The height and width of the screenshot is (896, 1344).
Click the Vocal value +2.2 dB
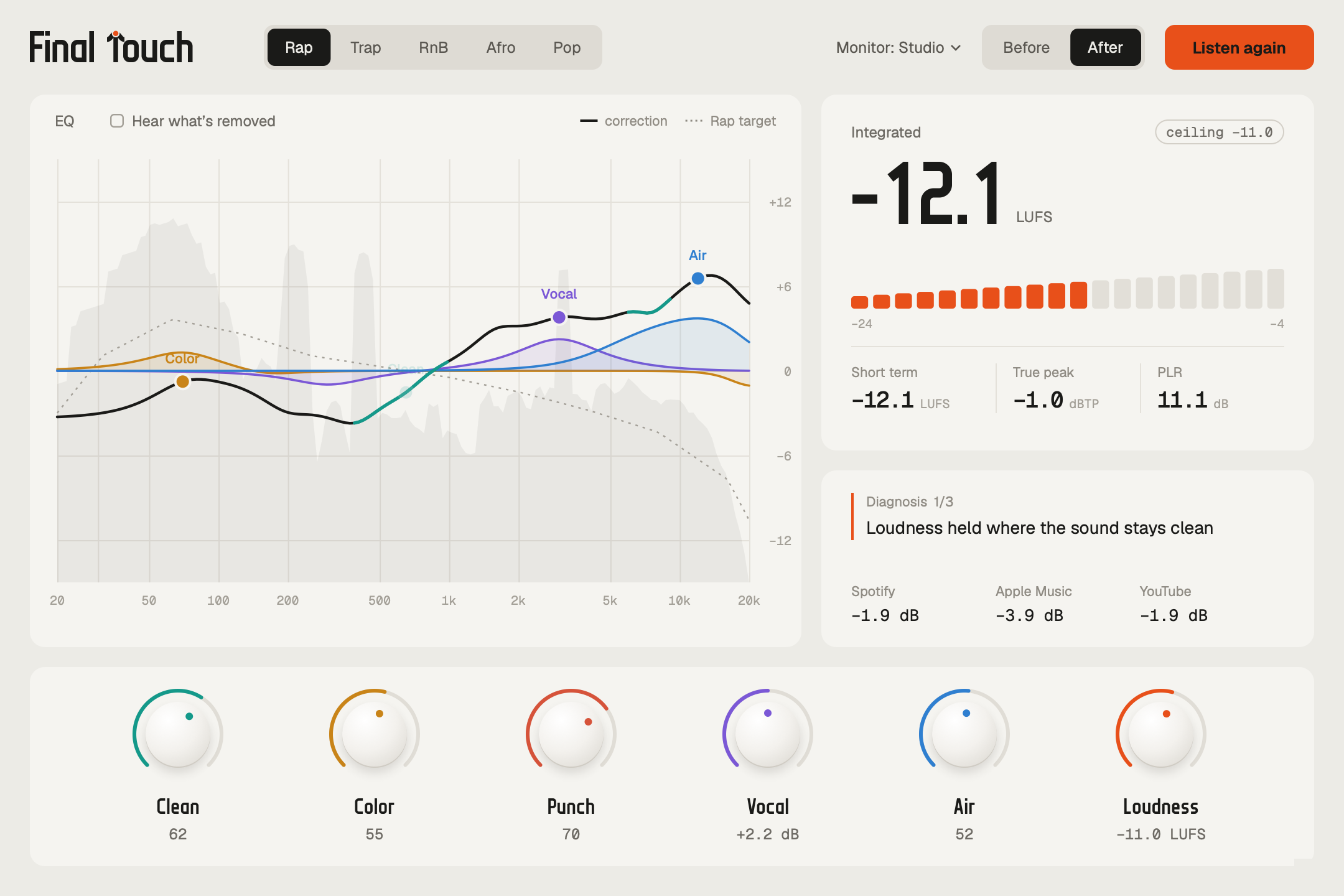point(767,834)
